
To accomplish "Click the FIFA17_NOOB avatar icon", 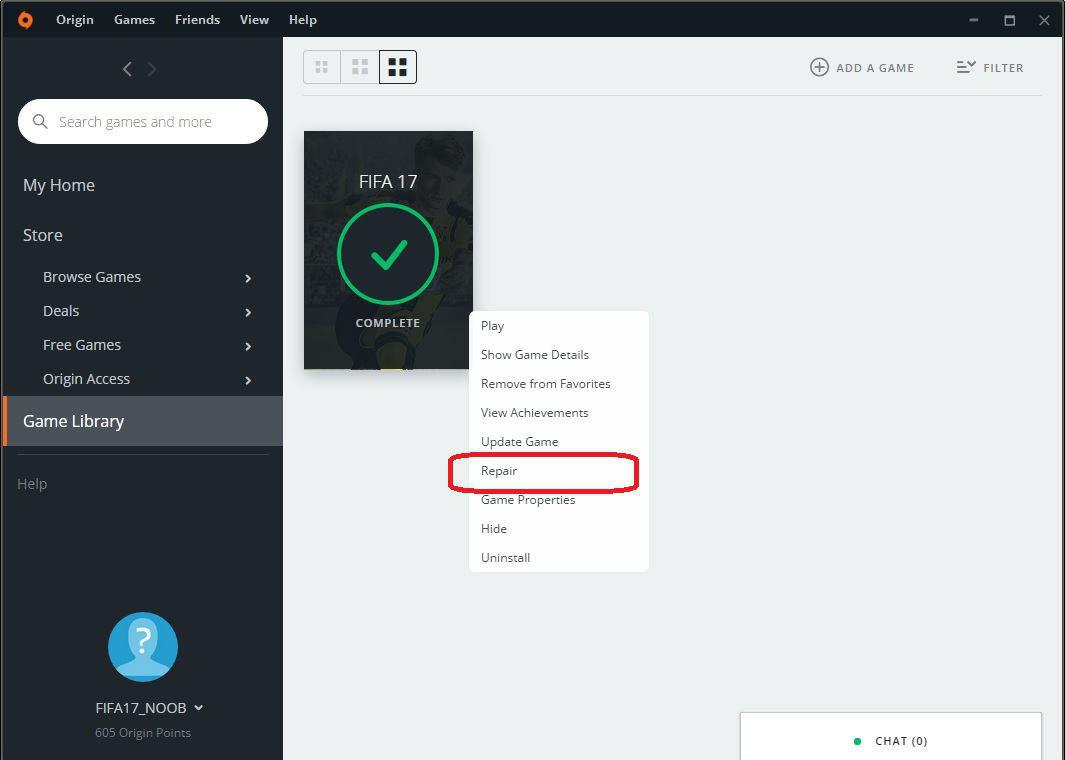I will pos(142,646).
